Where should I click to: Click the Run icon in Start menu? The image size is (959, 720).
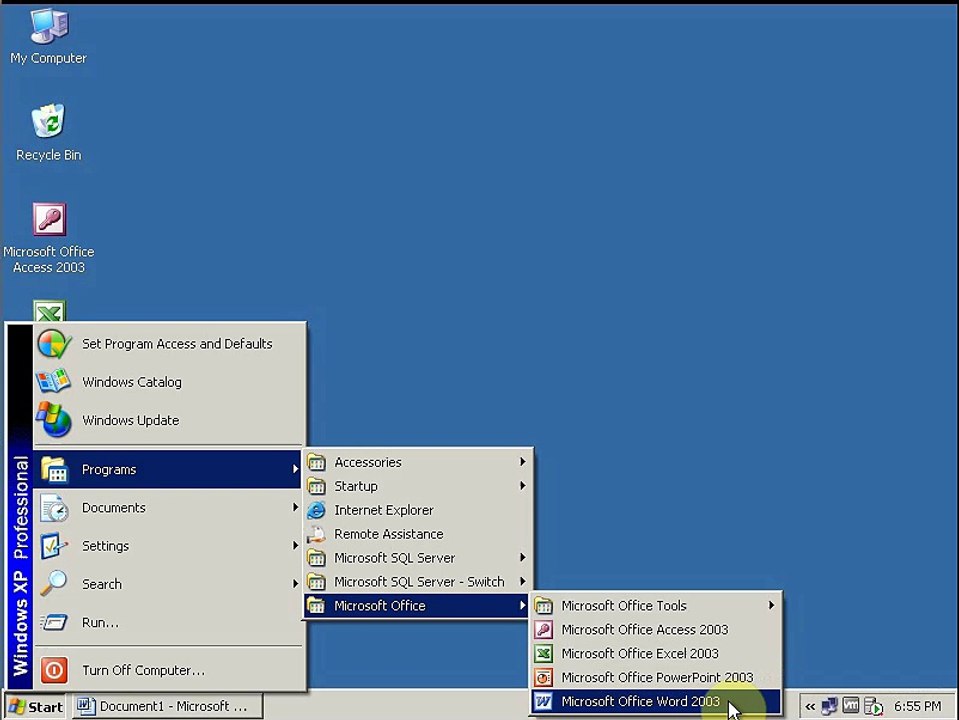coord(54,622)
